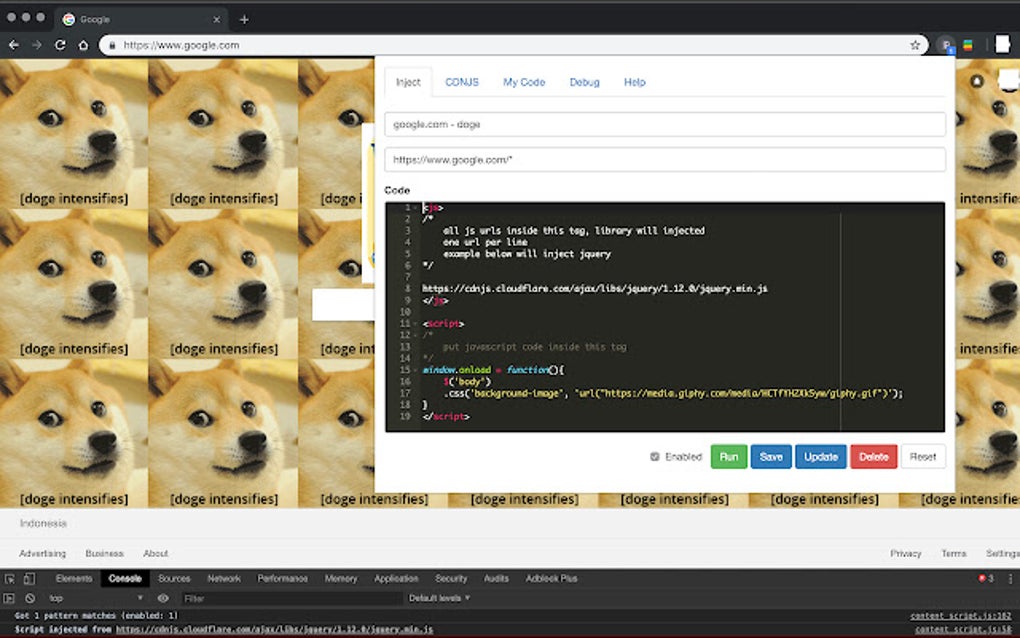Click the script name field 'google.com - doge'
1020x638 pixels.
click(665, 124)
